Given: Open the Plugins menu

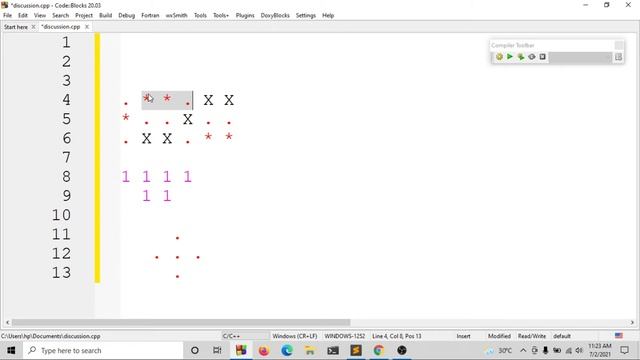Looking at the screenshot, I should click(245, 16).
